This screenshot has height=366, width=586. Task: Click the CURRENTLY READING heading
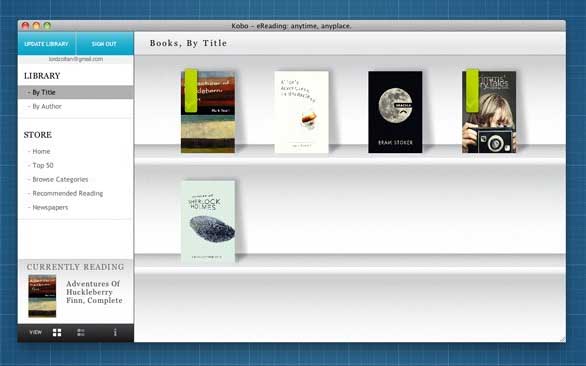point(75,267)
